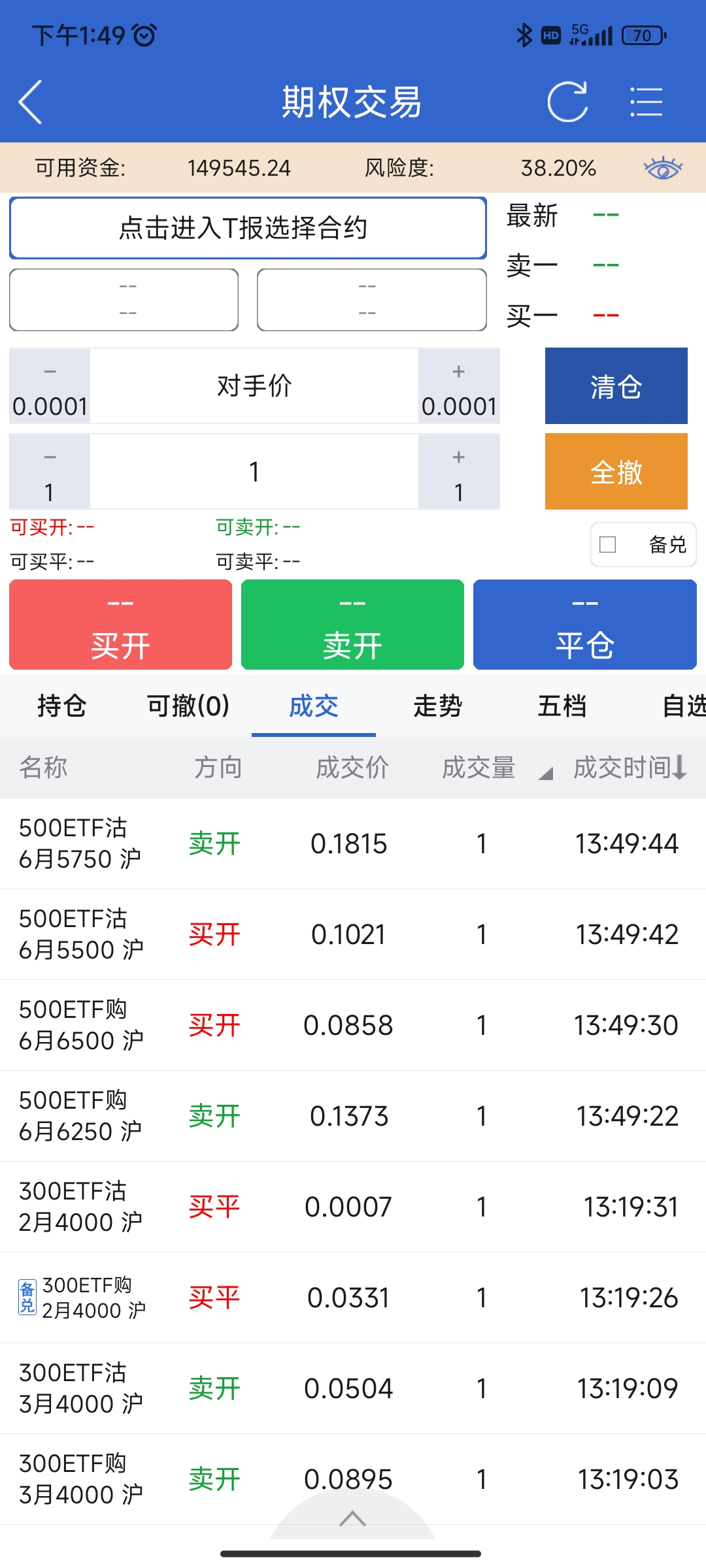Toggle funds visibility eye icon
This screenshot has width=706, height=1568.
tap(663, 169)
